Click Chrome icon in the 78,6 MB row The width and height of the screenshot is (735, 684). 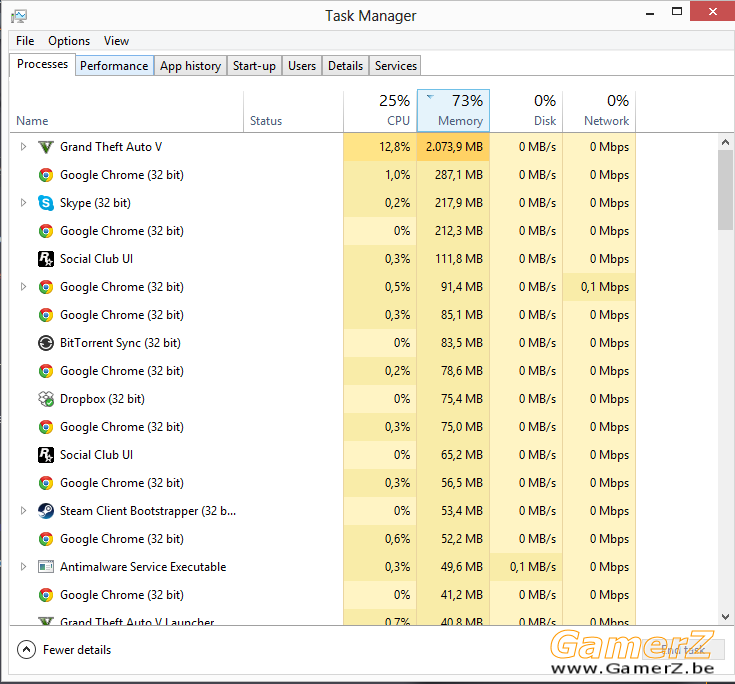[x=45, y=371]
